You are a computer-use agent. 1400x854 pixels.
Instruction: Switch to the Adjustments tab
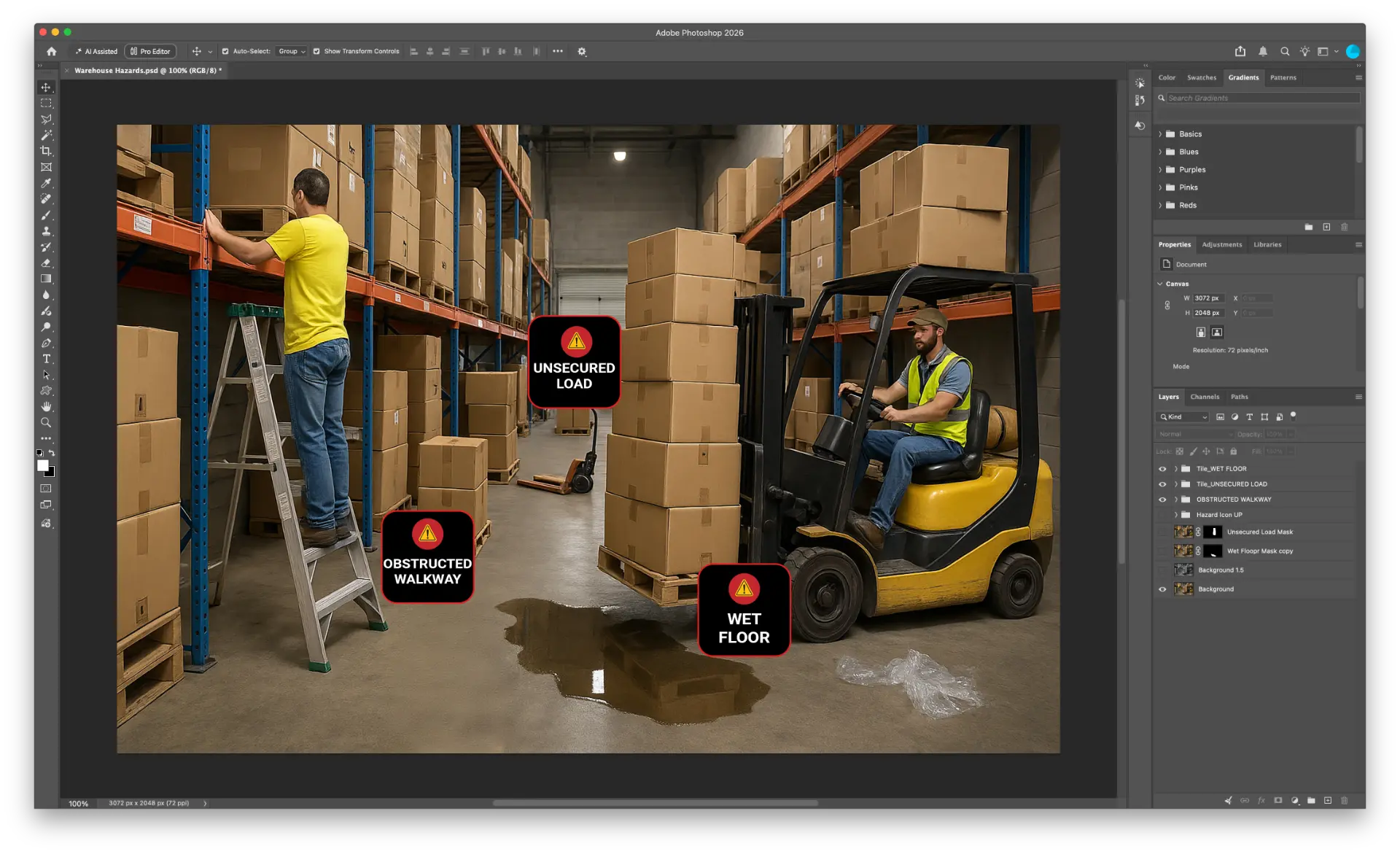point(1222,245)
